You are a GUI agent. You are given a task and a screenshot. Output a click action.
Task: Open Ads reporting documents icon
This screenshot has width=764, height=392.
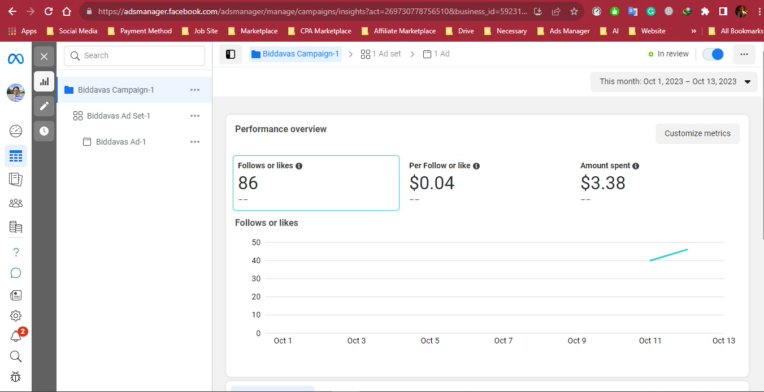tap(16, 179)
